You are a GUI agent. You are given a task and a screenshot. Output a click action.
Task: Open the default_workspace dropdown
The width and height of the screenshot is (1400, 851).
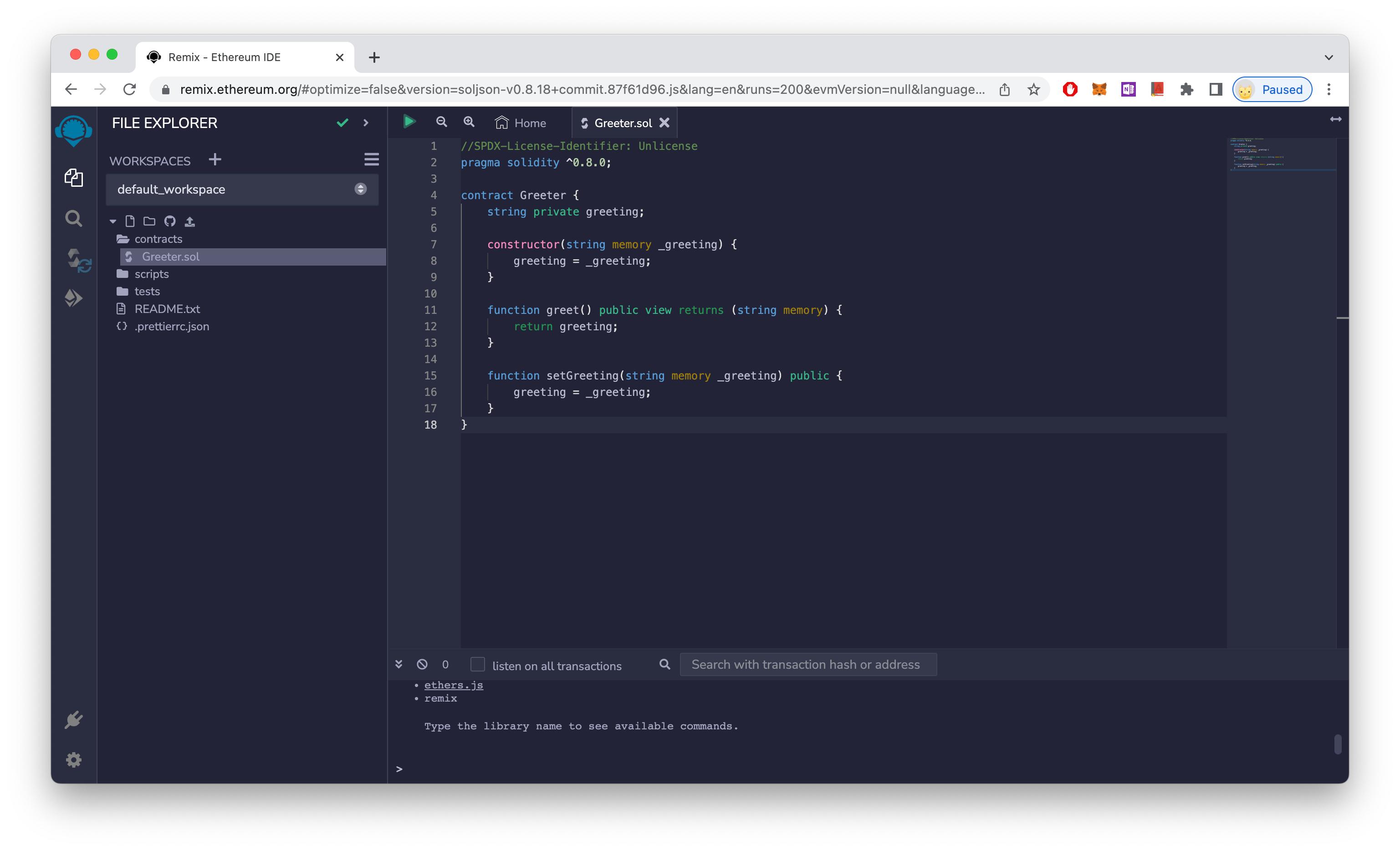(x=242, y=190)
